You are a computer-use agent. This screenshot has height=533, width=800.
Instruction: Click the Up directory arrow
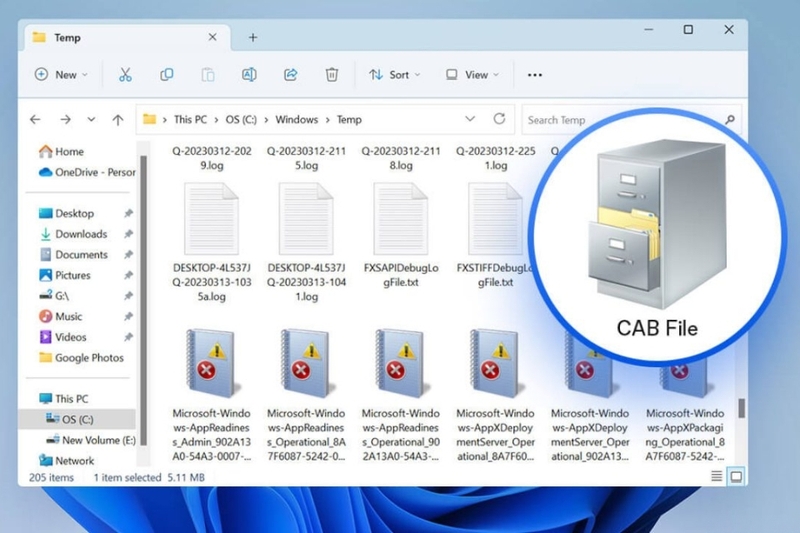(x=118, y=120)
